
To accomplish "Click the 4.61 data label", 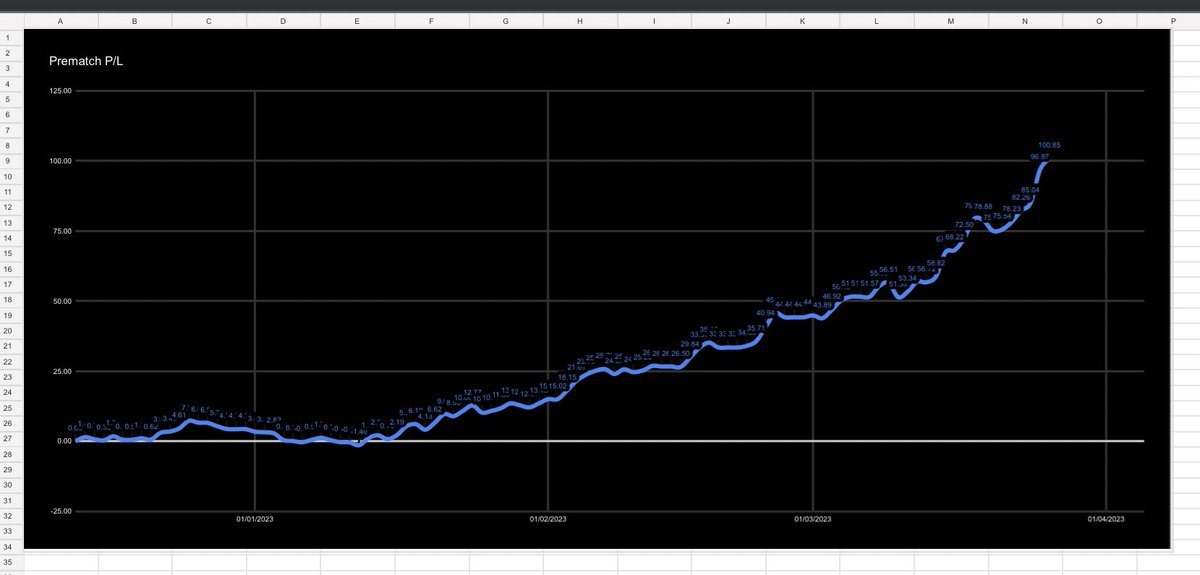I will click(x=179, y=415).
